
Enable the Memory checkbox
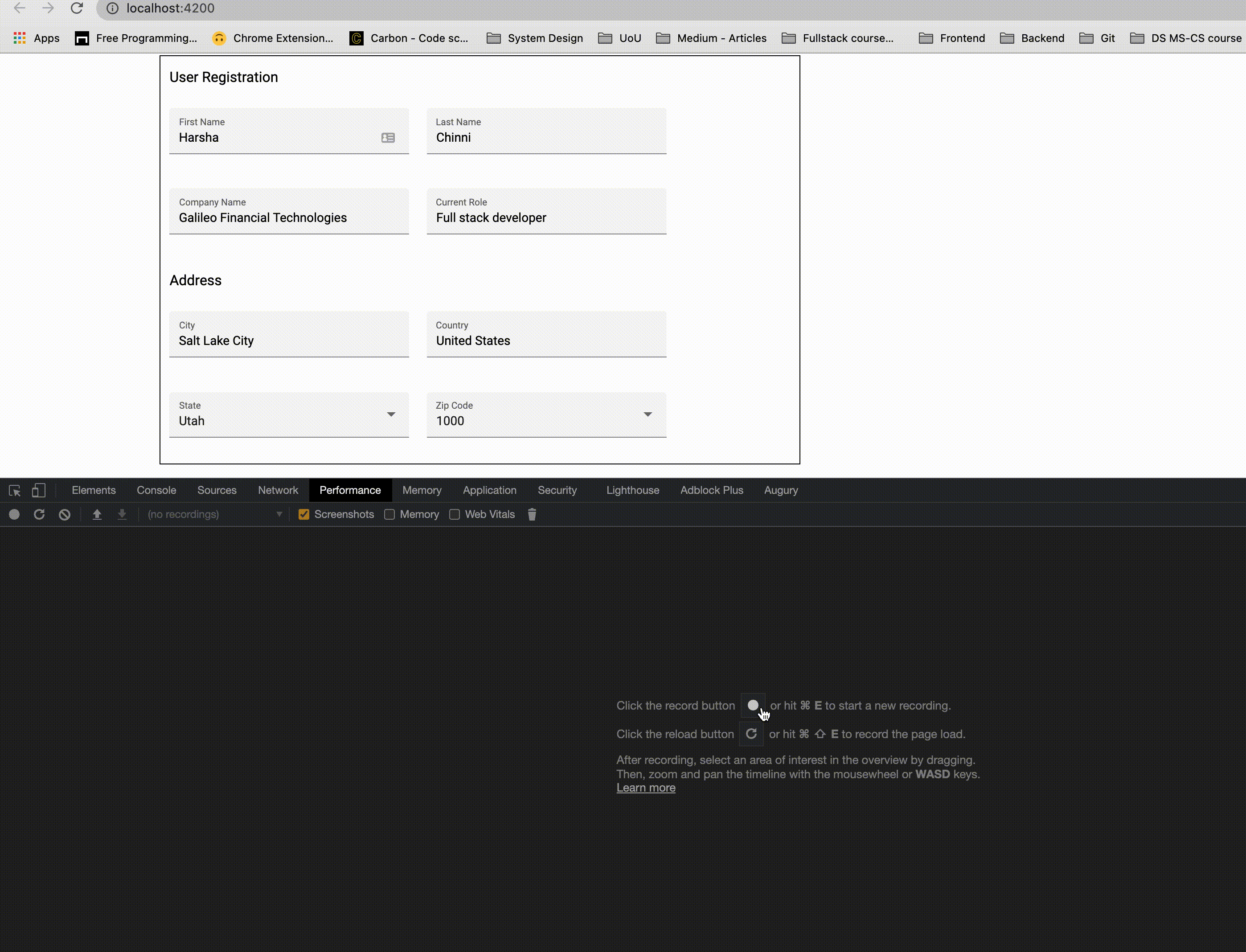coord(389,514)
